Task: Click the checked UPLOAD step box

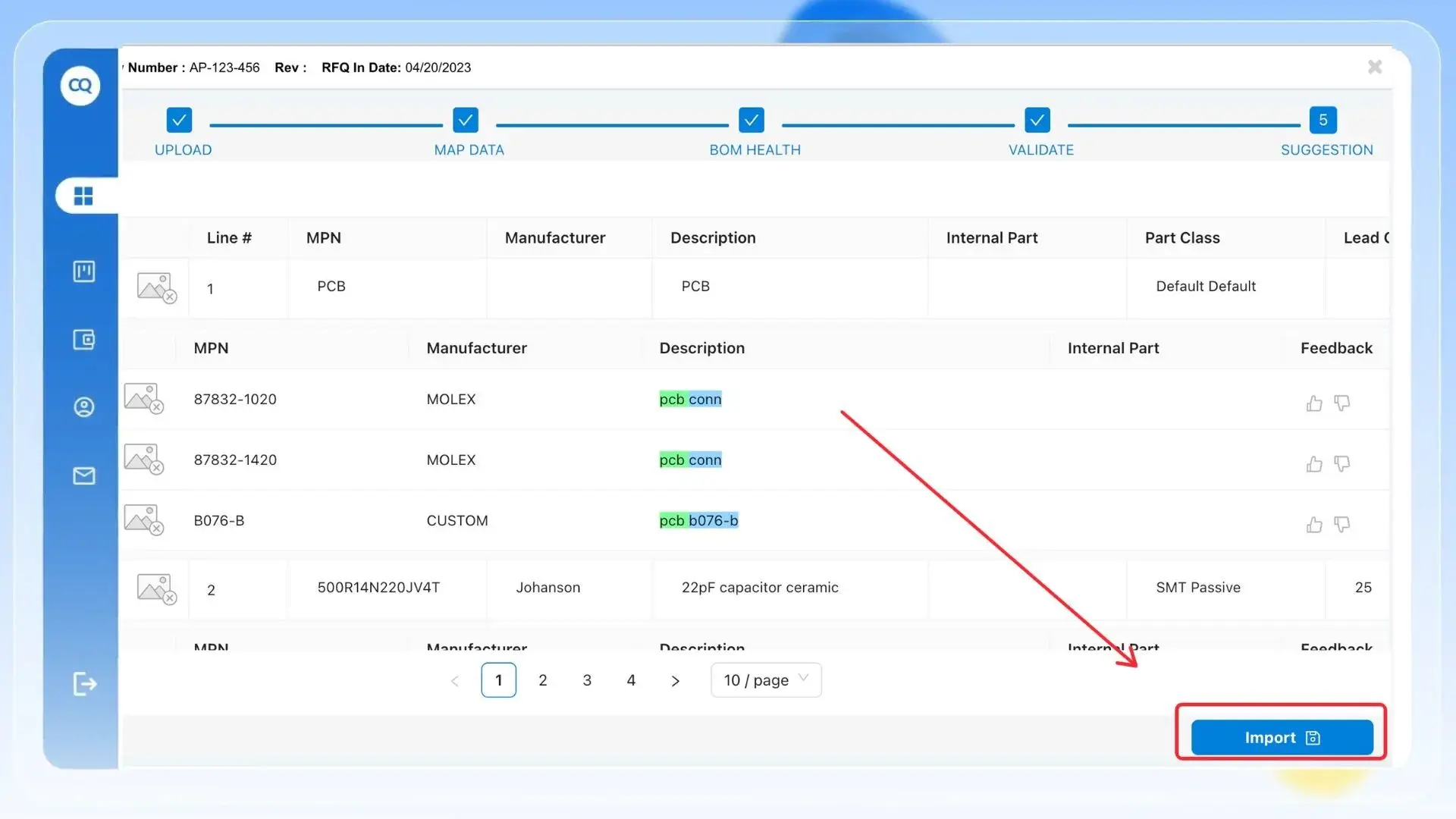Action: click(179, 120)
